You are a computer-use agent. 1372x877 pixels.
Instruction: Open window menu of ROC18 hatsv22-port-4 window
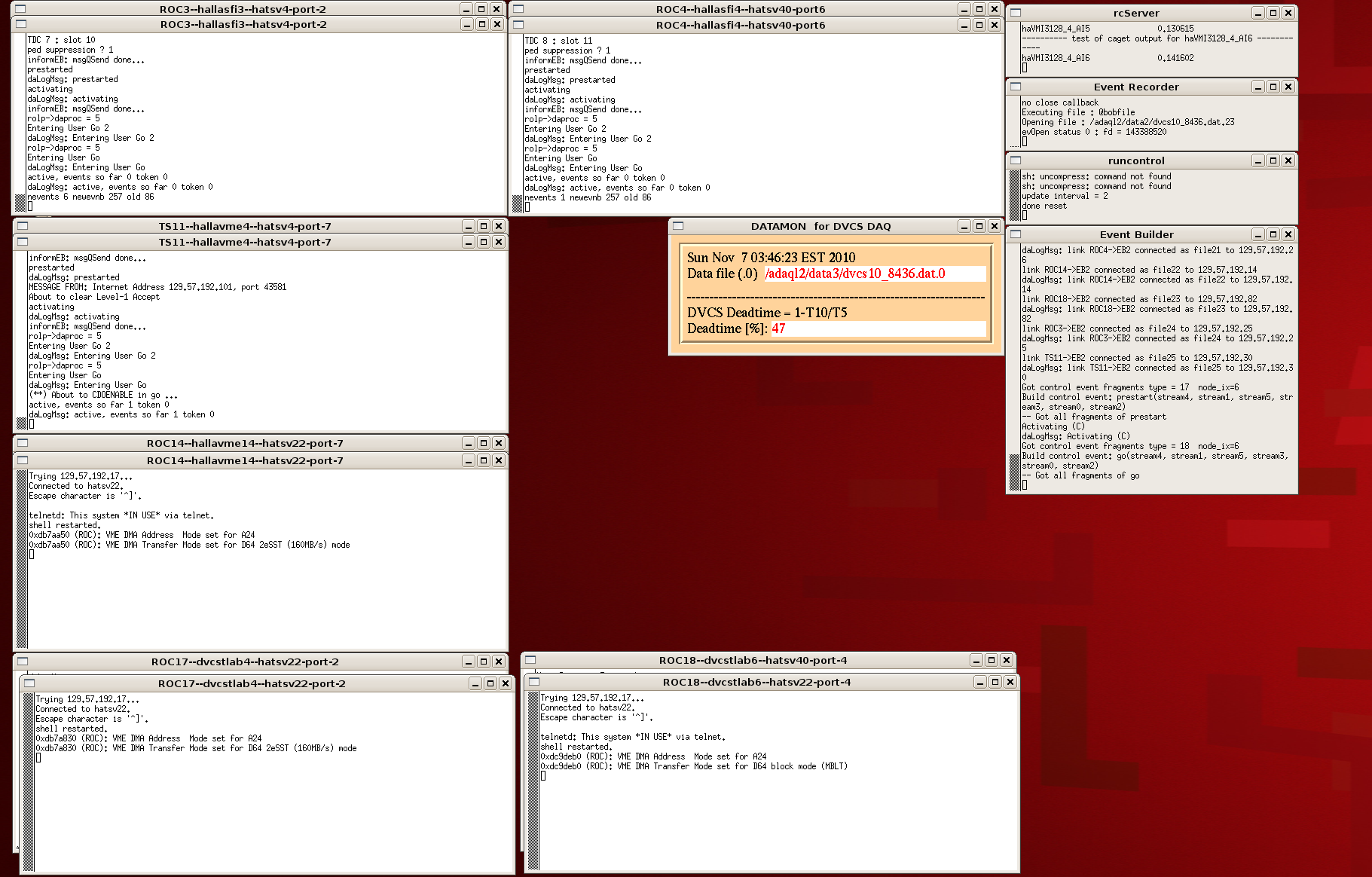tap(534, 682)
